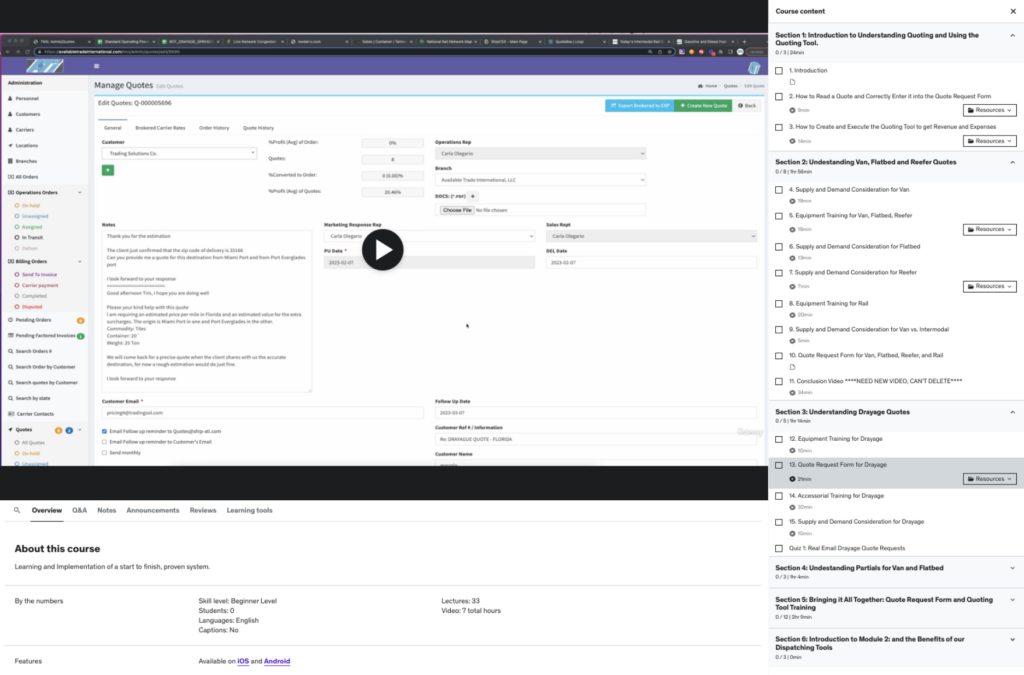Switch to the Q&A tab

(79, 510)
